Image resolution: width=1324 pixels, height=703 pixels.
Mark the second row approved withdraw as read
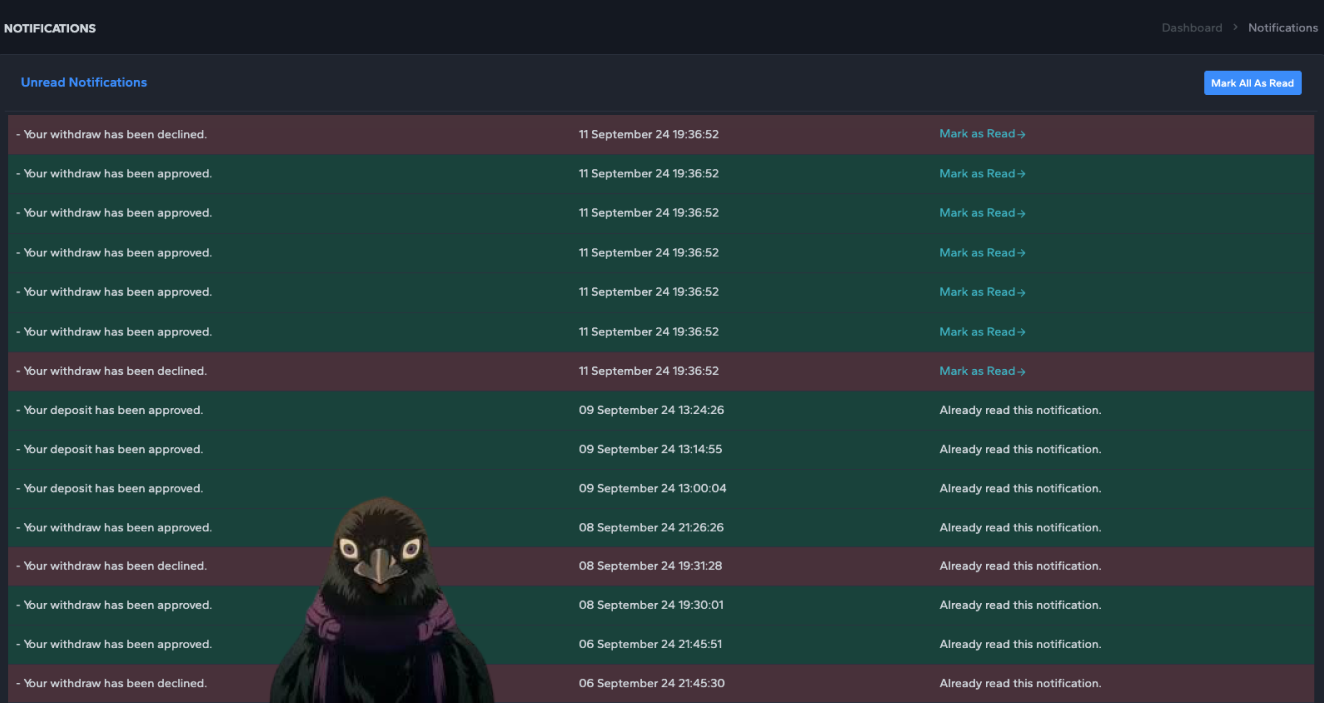982,174
